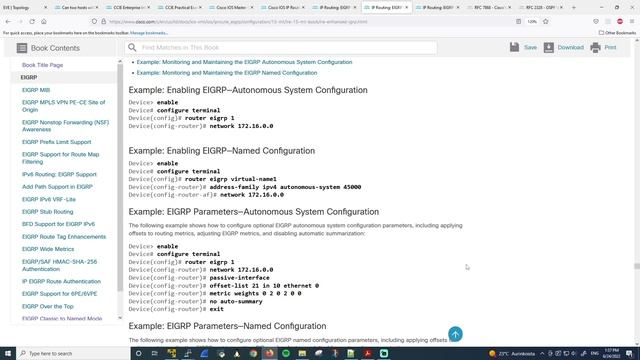Open EIGRP Support for 6PE/6VPE link
The height and width of the screenshot is (360, 640).
coord(60,293)
